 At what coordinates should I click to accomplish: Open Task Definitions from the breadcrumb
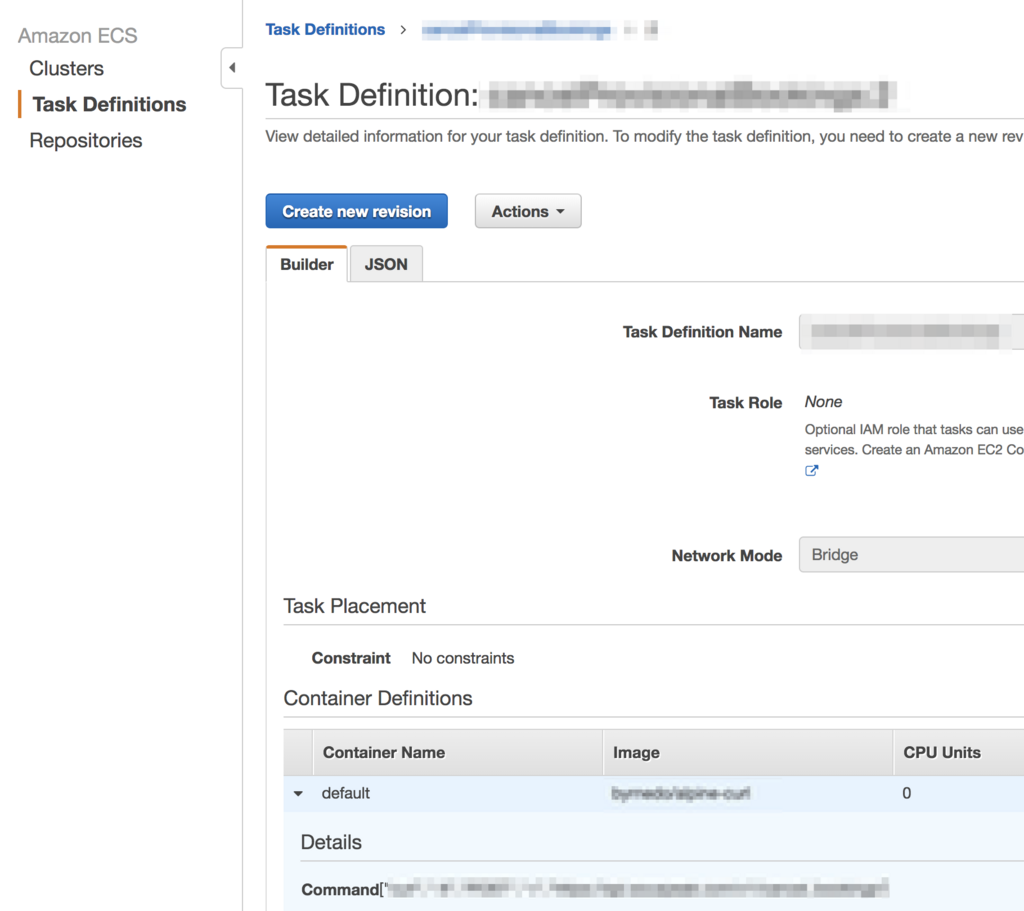tap(325, 29)
